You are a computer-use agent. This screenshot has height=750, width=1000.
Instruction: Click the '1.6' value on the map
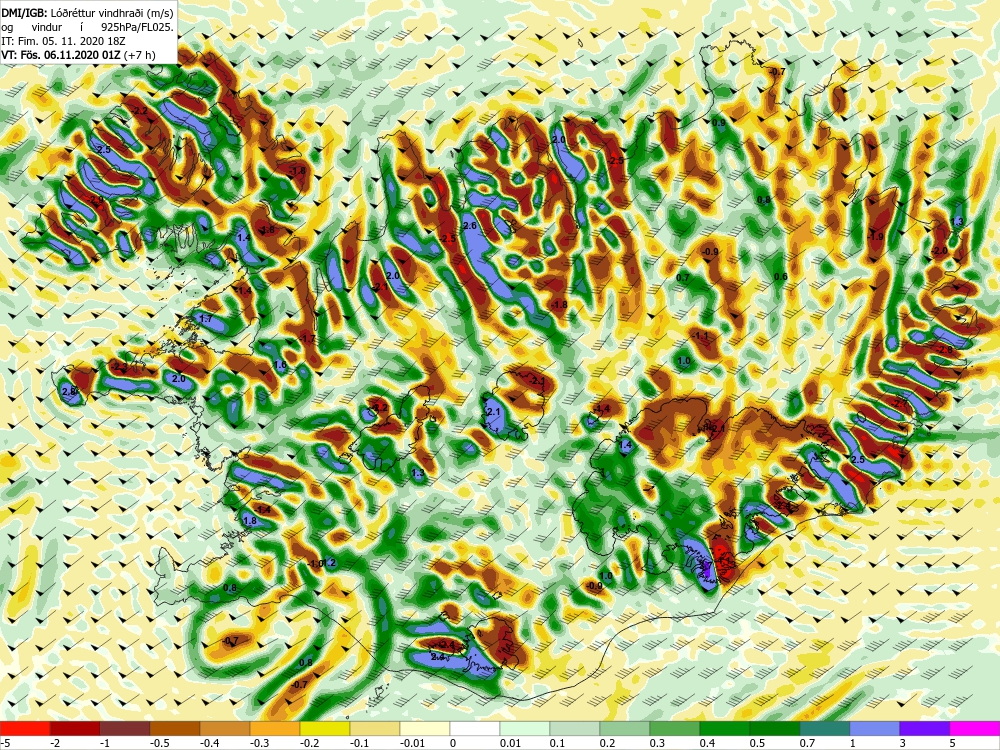tap(280, 365)
